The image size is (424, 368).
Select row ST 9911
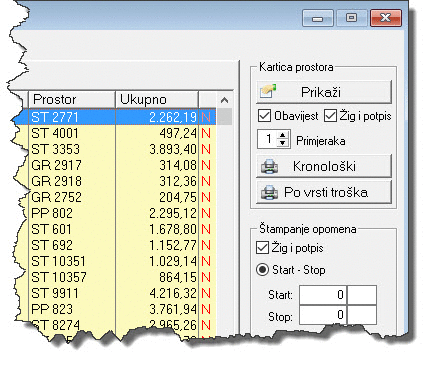point(122,293)
